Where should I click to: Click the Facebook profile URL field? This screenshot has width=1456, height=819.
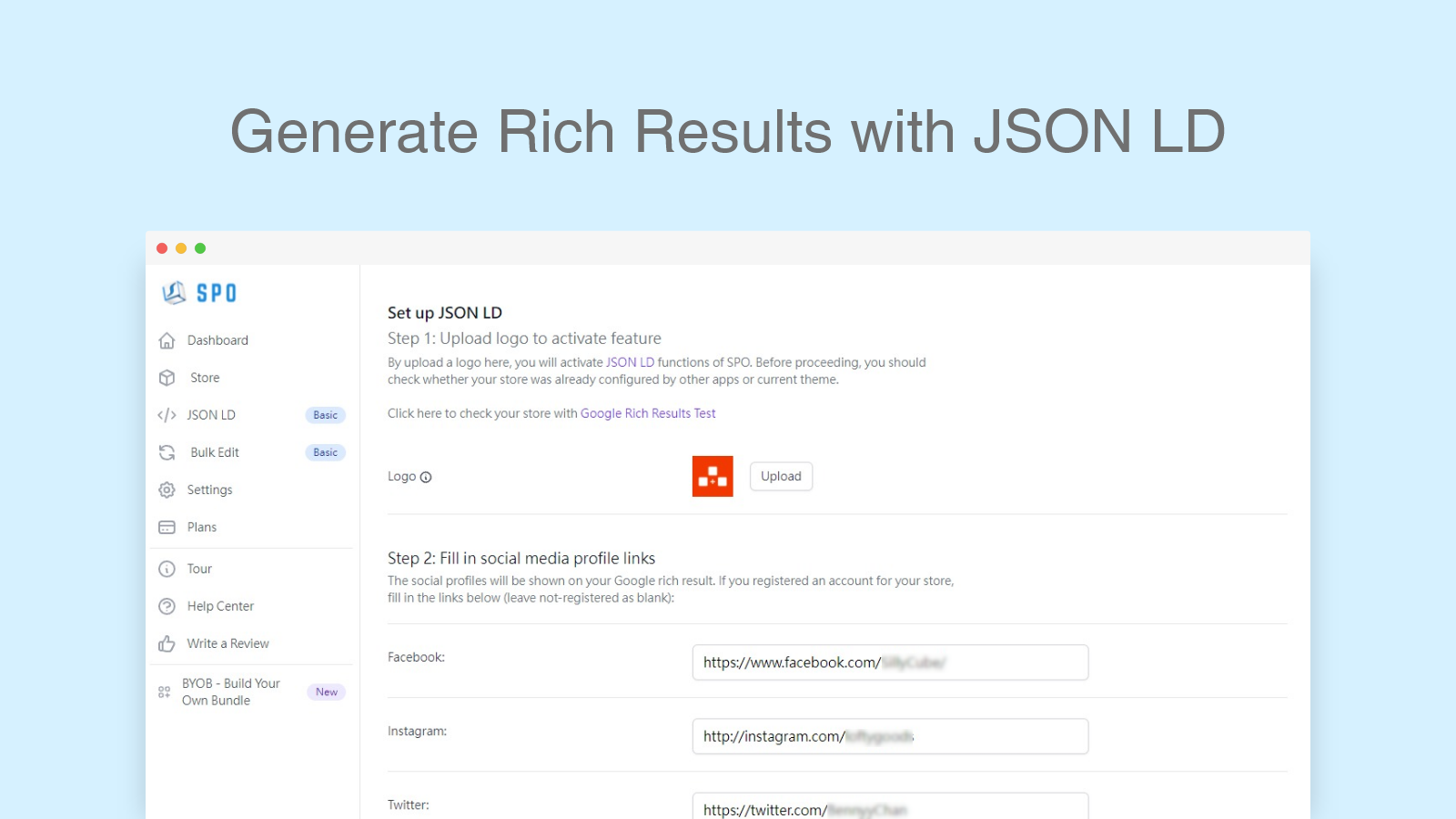pyautogui.click(x=890, y=662)
